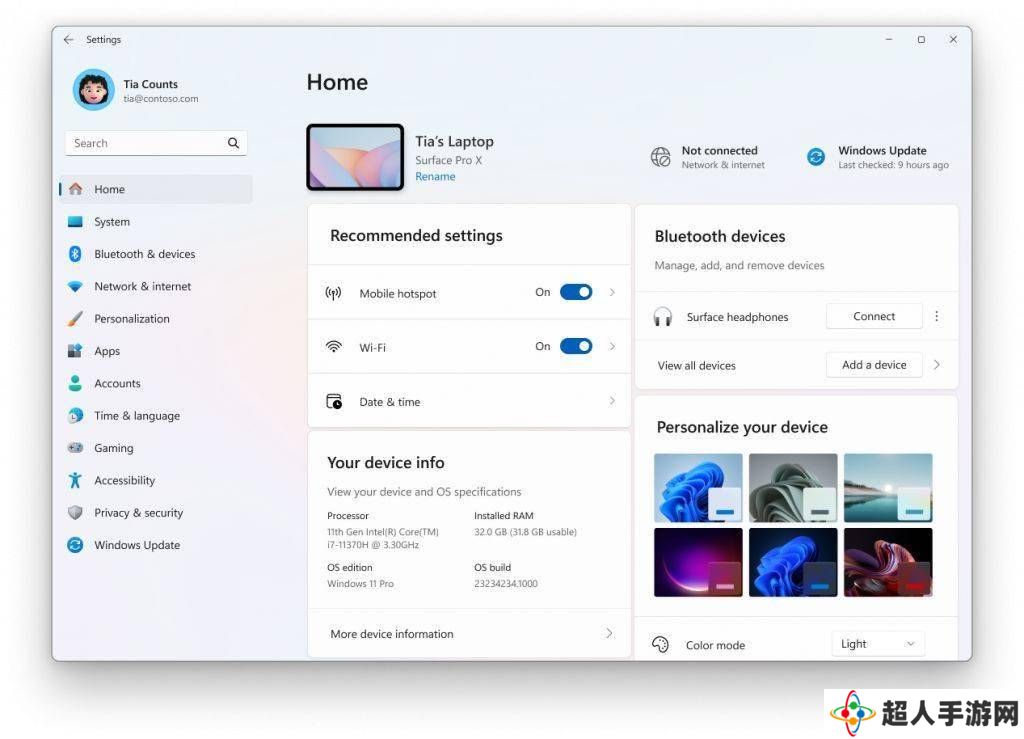Click into the Search settings field
Image resolution: width=1024 pixels, height=739 pixels.
pos(156,143)
